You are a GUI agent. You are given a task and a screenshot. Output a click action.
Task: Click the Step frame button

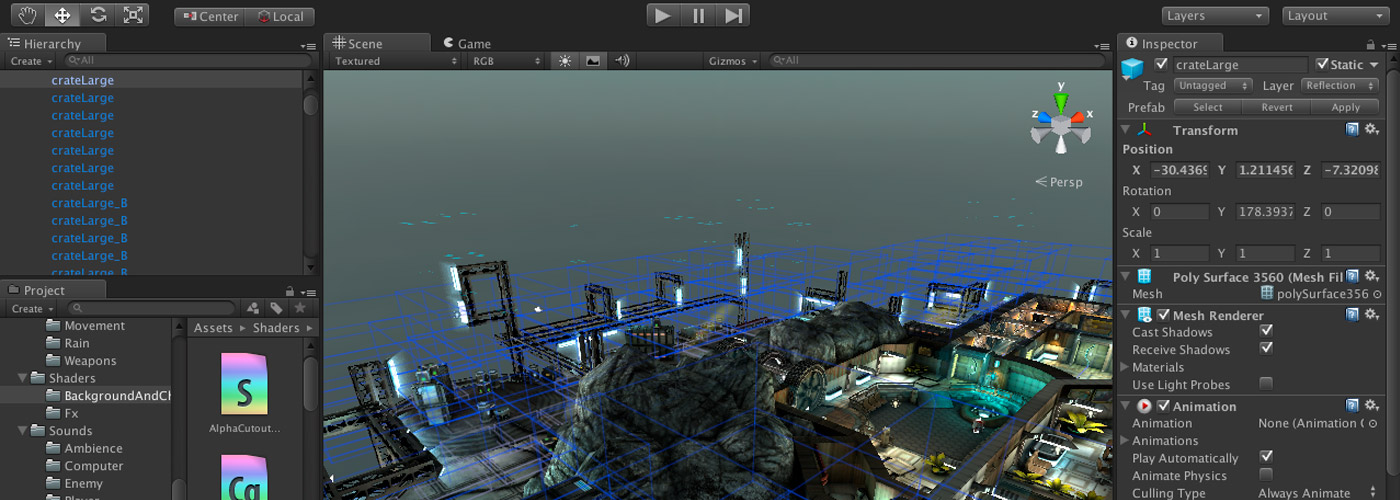734,15
